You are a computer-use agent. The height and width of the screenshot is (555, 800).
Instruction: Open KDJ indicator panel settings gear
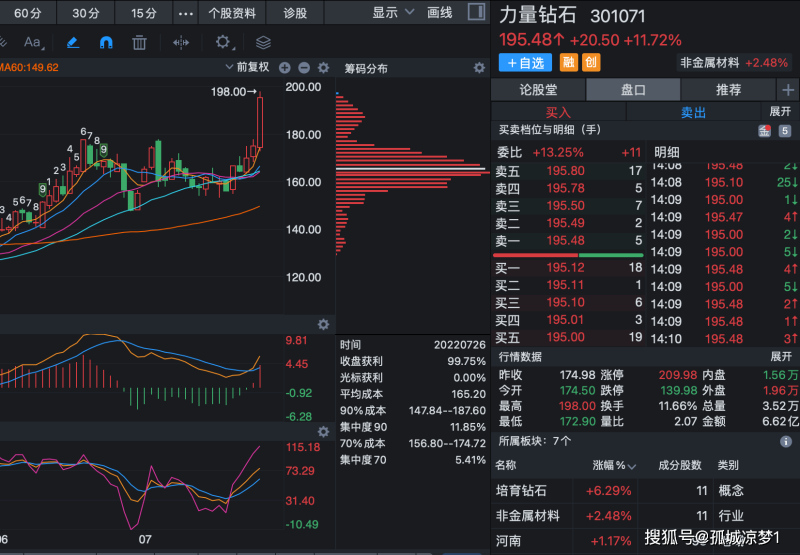click(x=323, y=432)
